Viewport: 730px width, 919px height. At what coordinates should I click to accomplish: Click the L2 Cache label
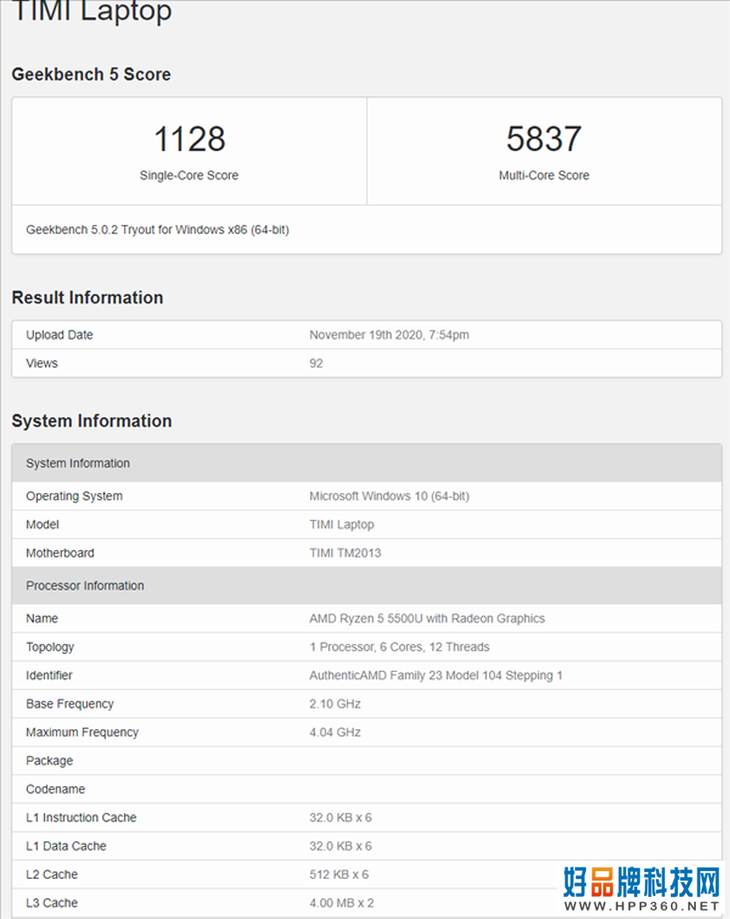coord(52,874)
